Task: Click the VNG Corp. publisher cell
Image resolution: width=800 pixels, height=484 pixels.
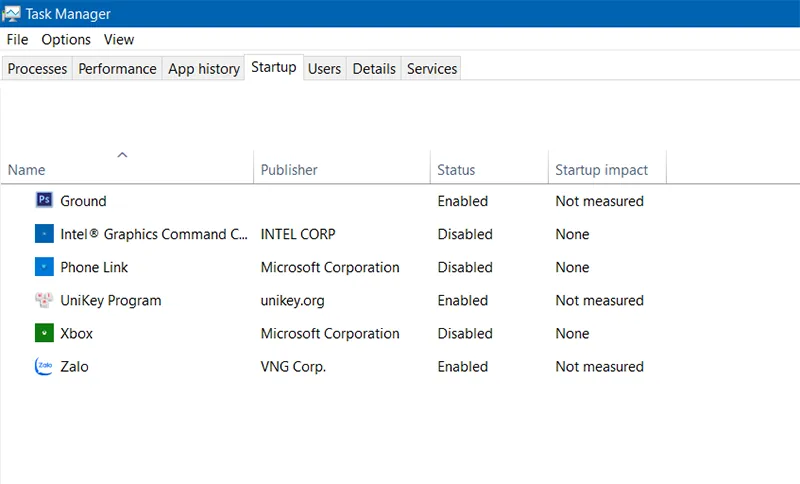Action: (293, 367)
